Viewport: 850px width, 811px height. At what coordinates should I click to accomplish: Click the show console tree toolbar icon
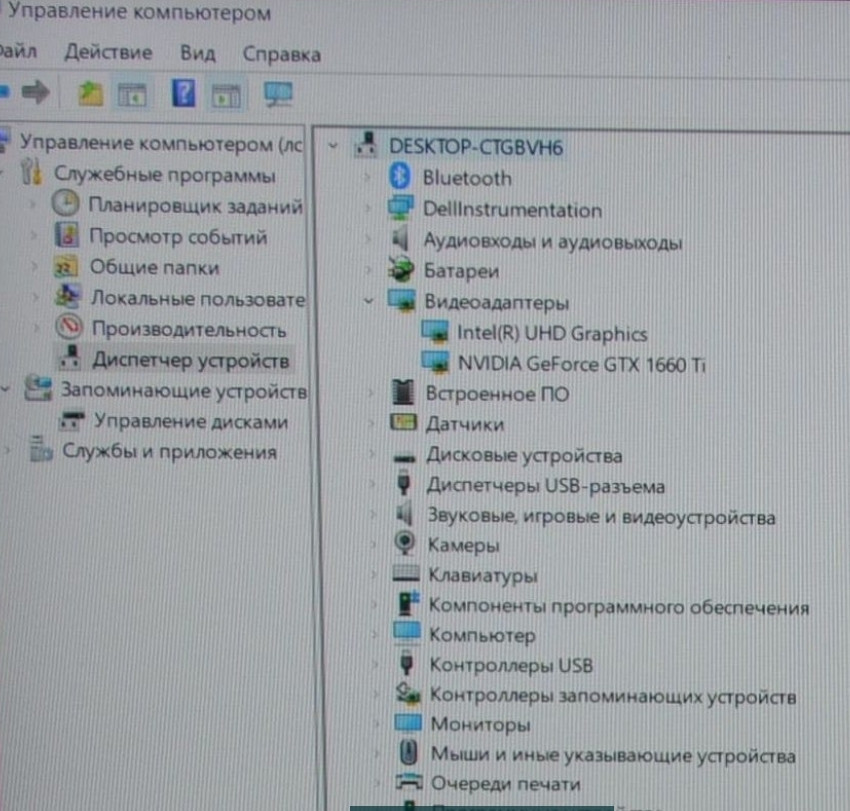coord(131,94)
